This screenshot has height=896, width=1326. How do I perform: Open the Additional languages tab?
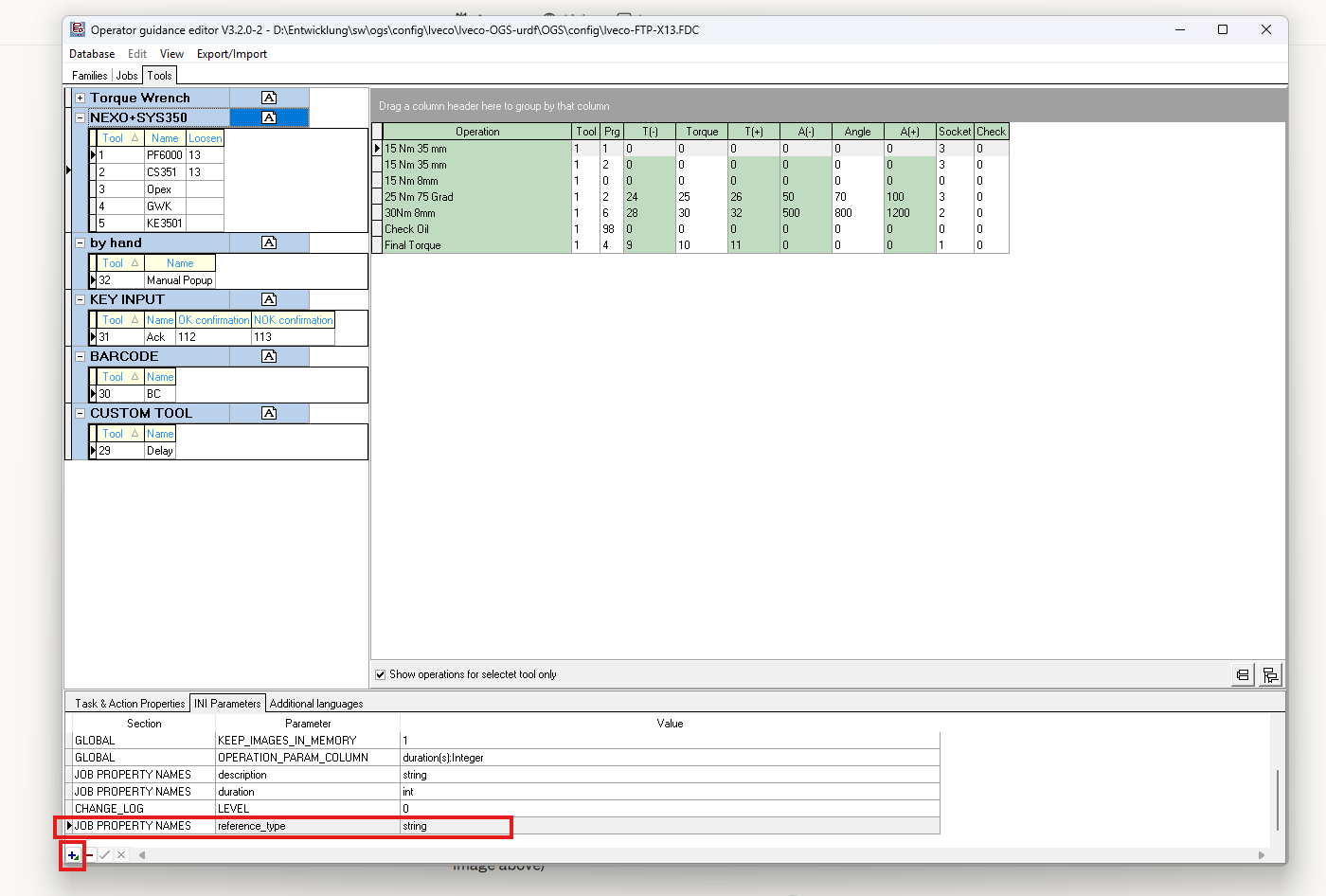pos(315,704)
